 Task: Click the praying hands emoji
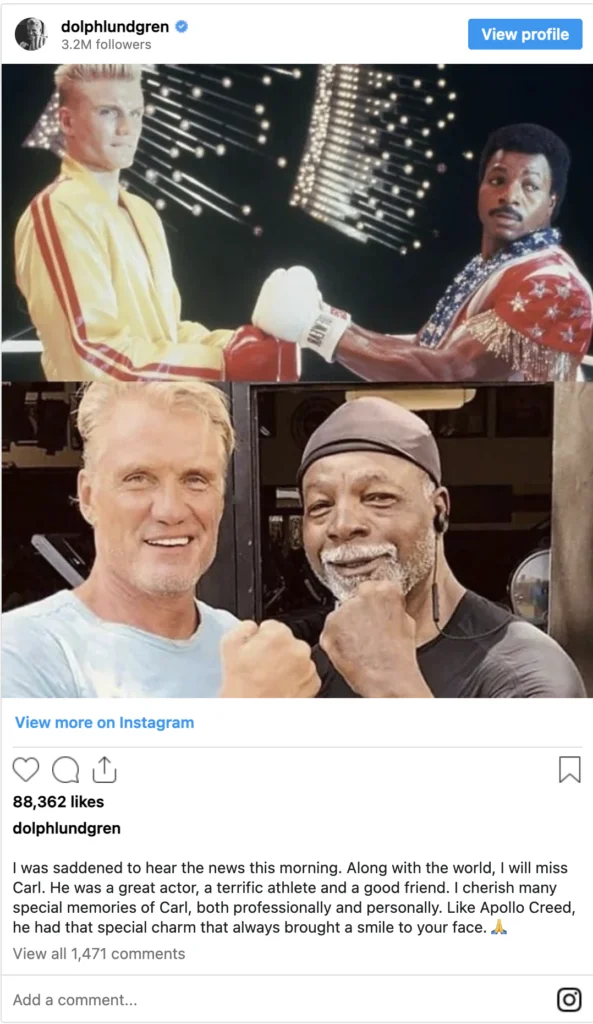[x=499, y=927]
